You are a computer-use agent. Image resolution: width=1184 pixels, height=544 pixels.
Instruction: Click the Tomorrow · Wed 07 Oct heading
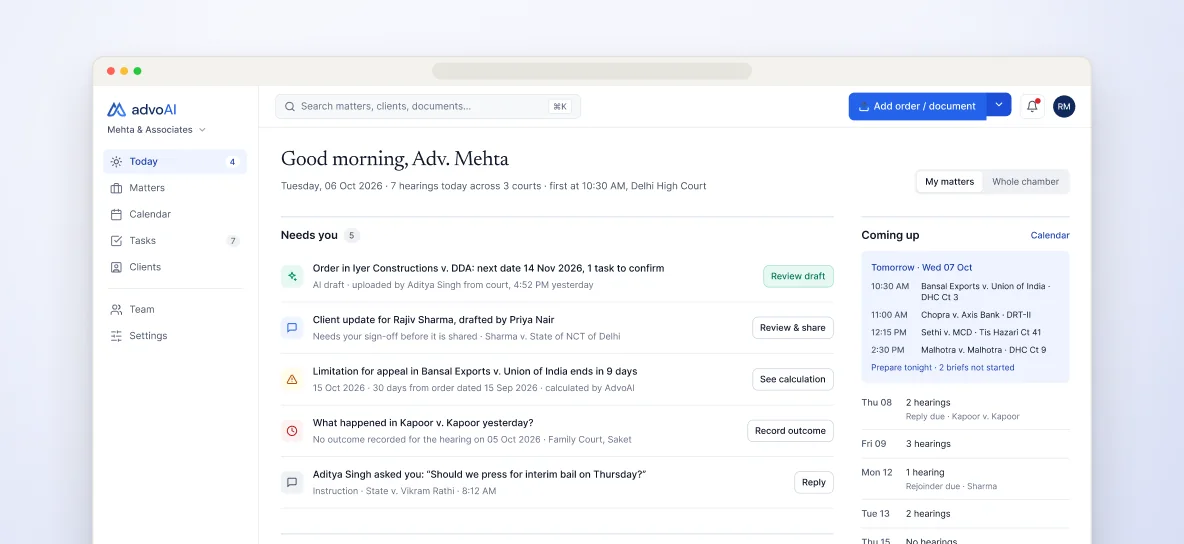[x=921, y=267]
